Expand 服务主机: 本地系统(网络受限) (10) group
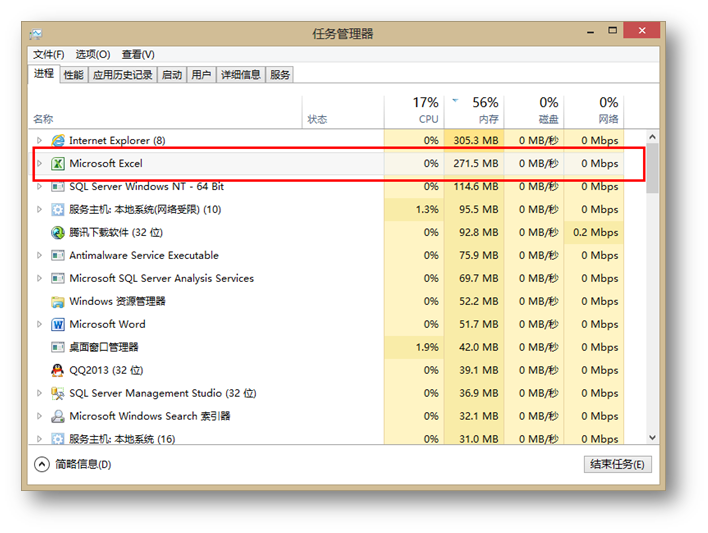 click(39, 210)
